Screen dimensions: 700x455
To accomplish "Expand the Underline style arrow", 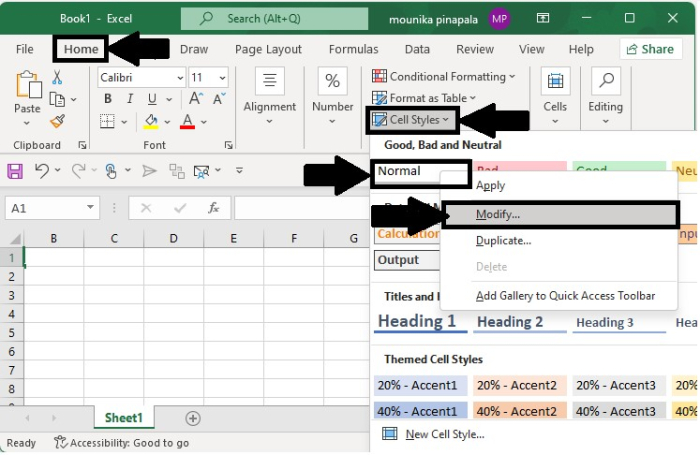I will click(x=169, y=99).
